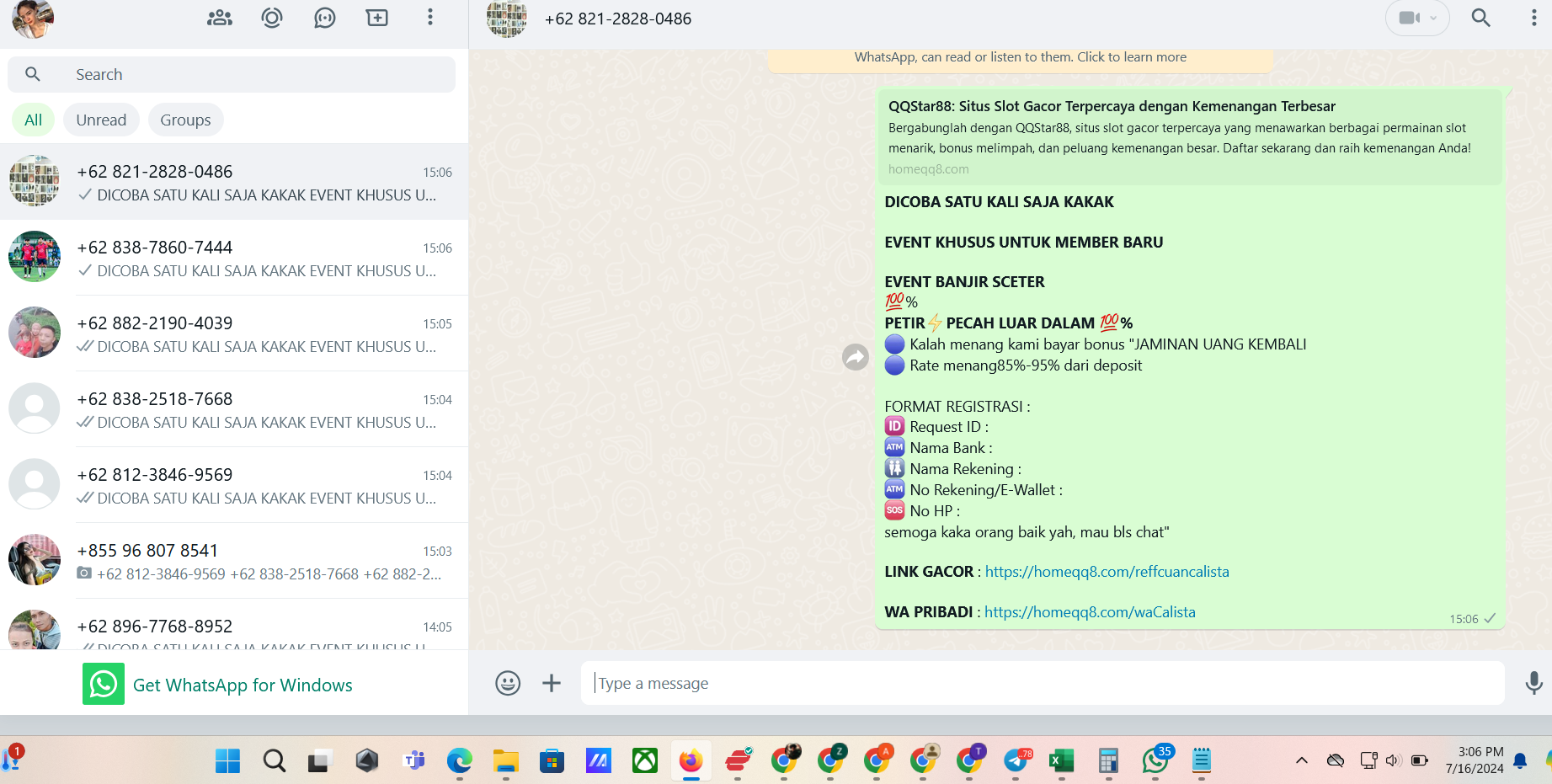
Task: Open File Explorer from the taskbar
Action: point(506,761)
